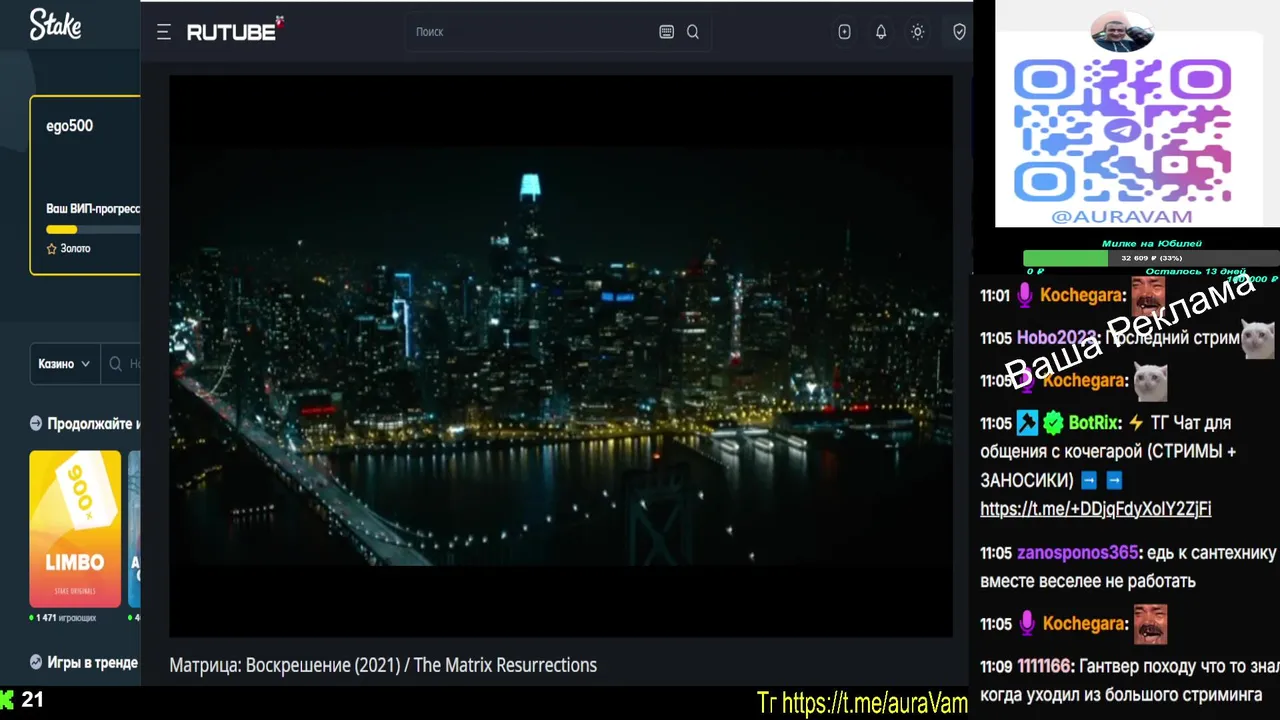The image size is (1280, 720).
Task: Click the BotRix moderator tools badge
Action: pos(1028,424)
